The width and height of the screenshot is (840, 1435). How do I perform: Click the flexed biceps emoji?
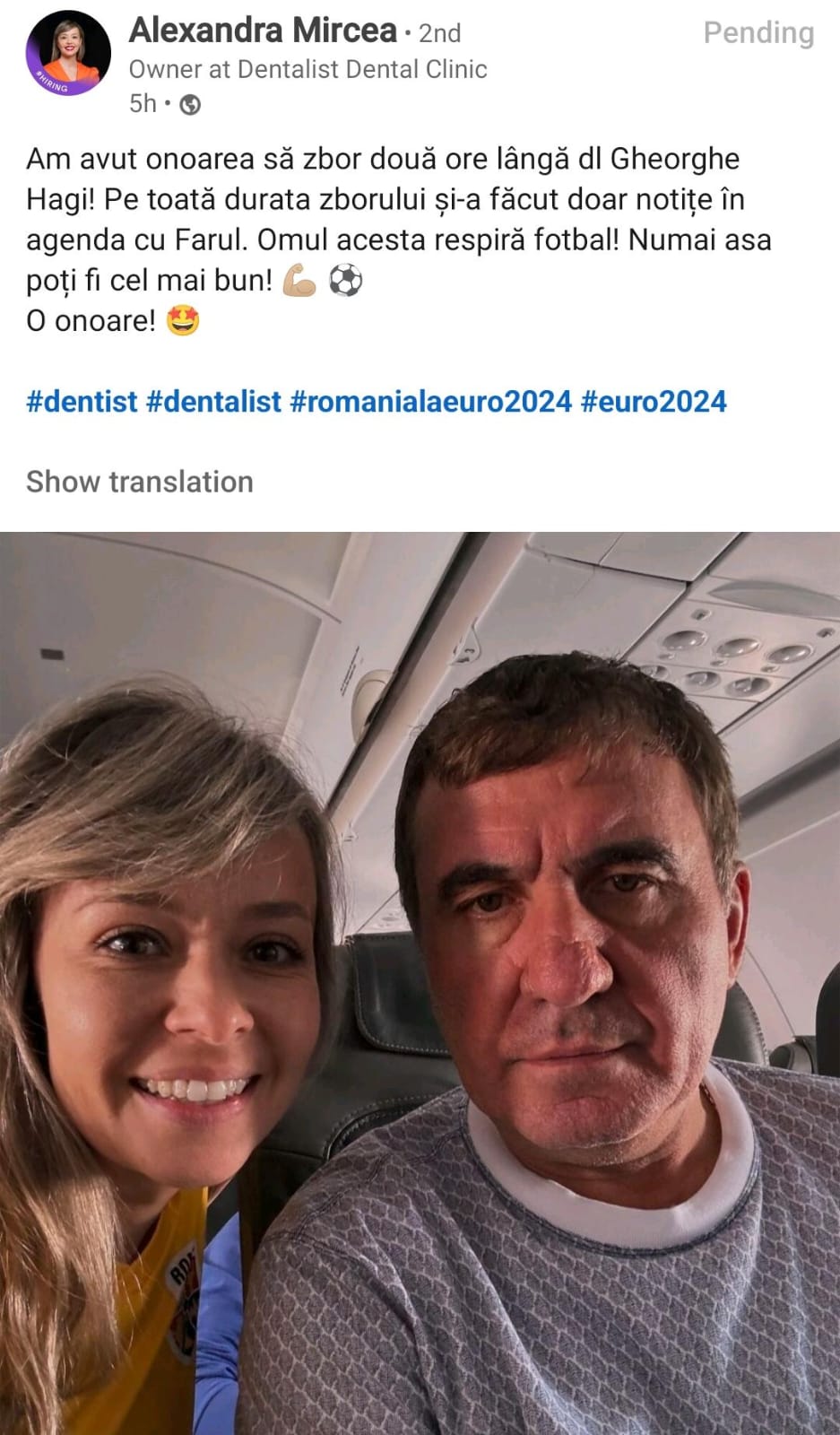point(299,282)
